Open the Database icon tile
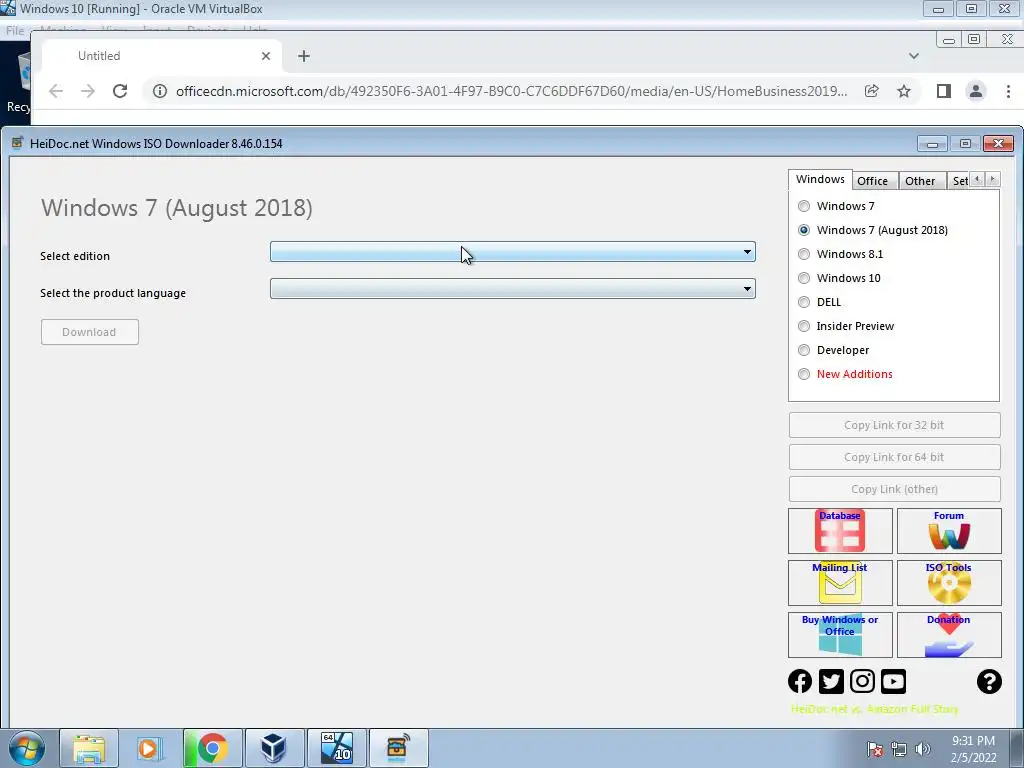This screenshot has height=768, width=1024. [x=840, y=531]
